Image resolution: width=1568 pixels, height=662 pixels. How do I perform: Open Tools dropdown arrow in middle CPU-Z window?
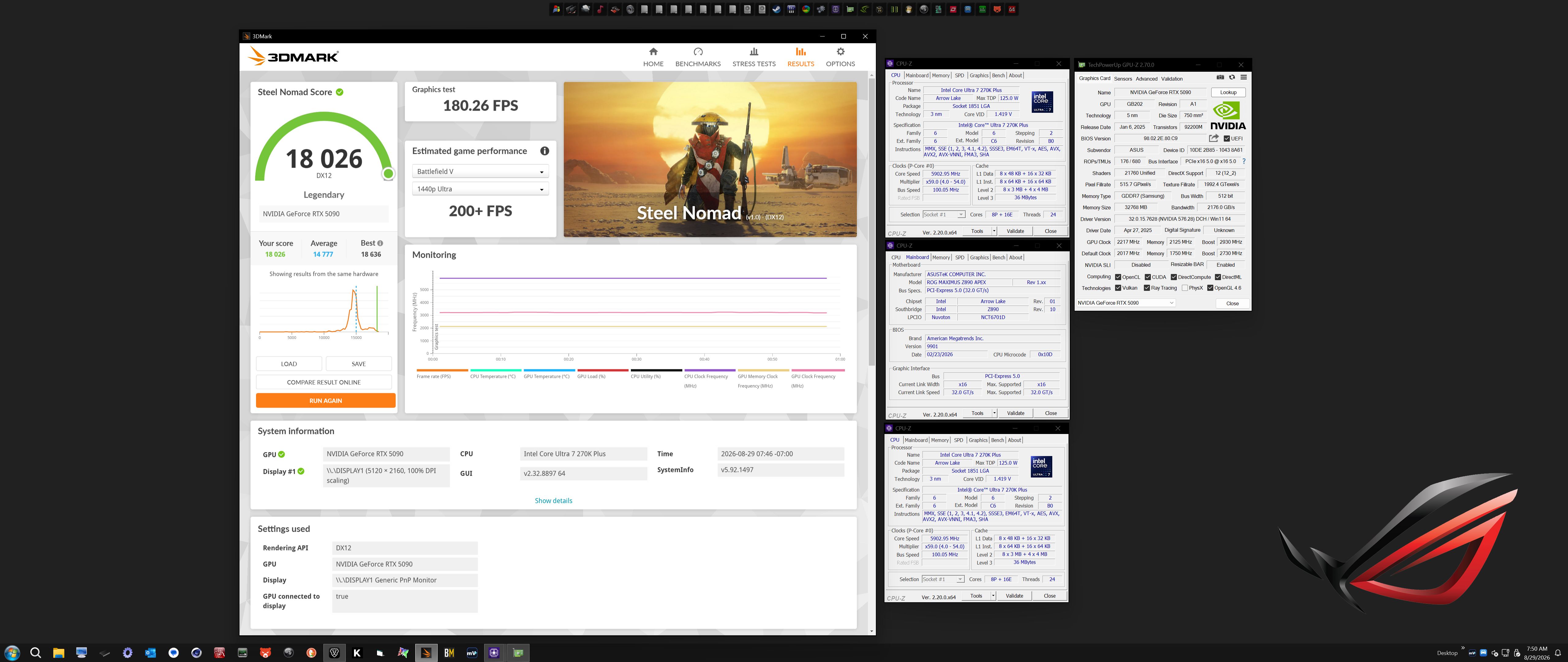995,413
